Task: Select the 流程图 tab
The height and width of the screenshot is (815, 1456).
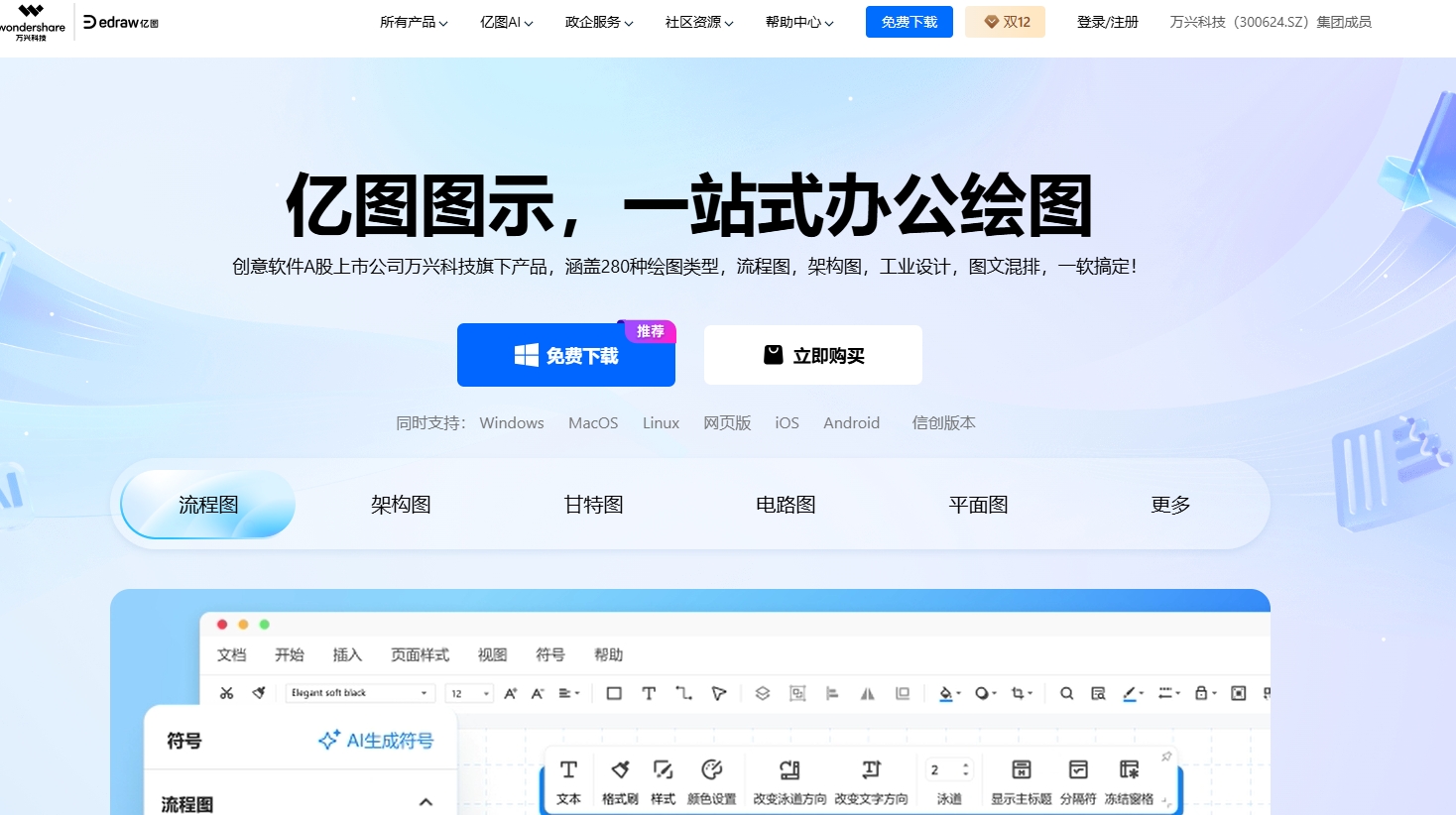Action: click(208, 505)
